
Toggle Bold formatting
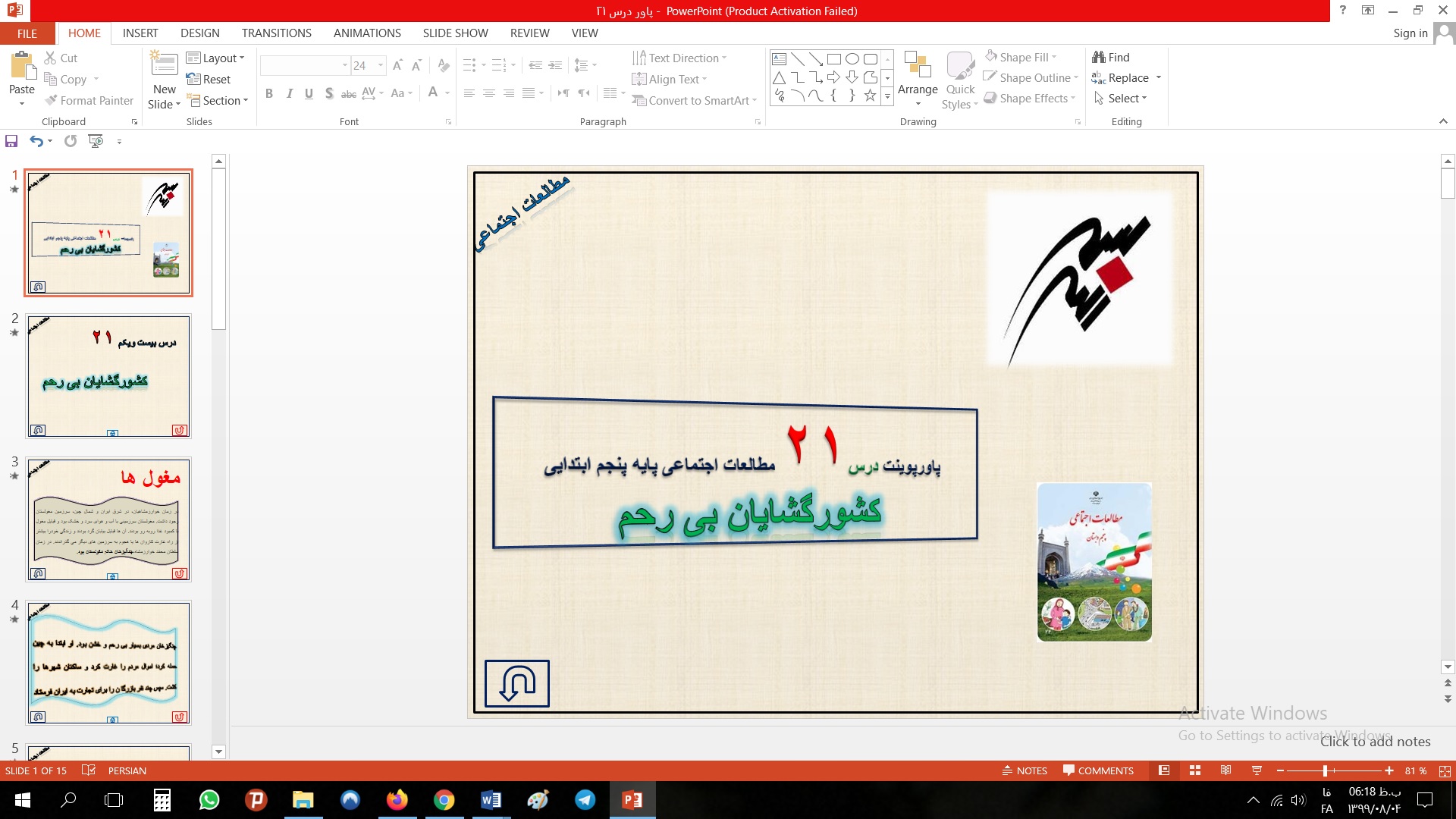coord(269,93)
